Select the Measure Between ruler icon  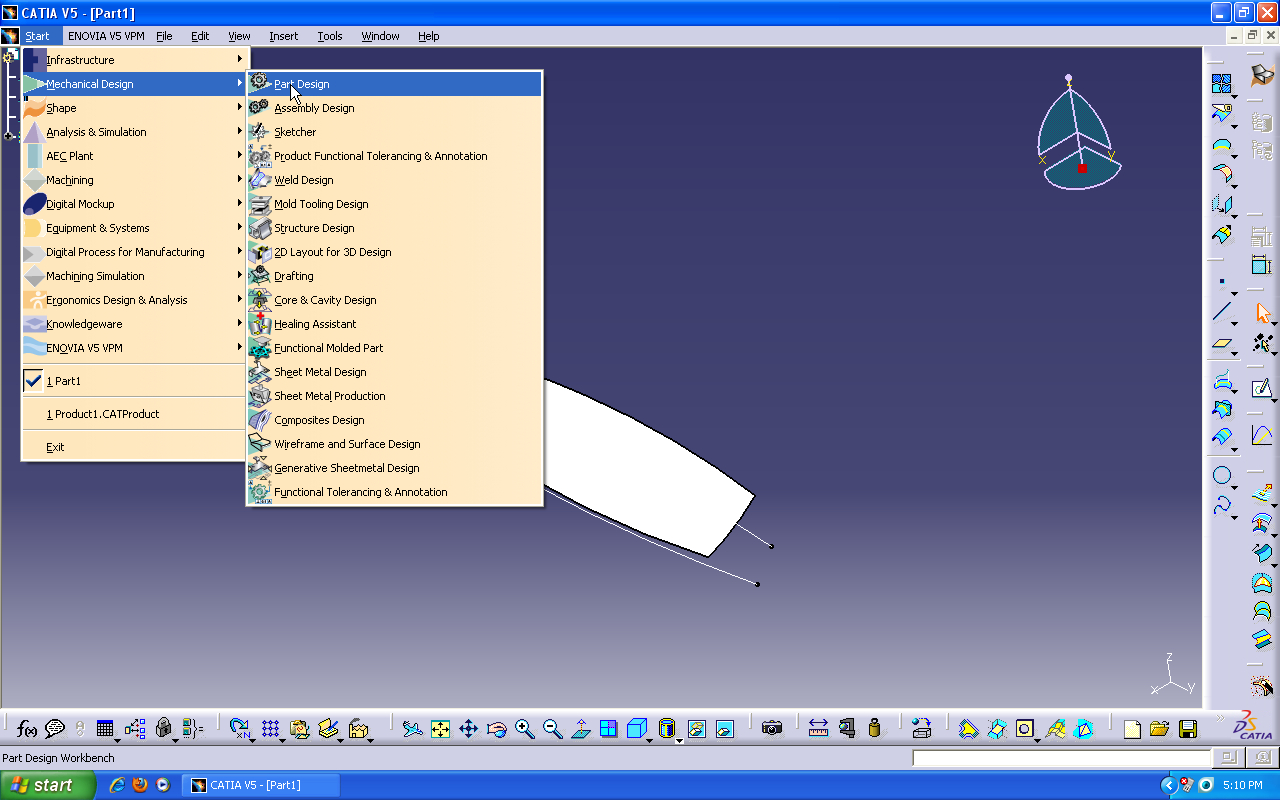tap(818, 729)
